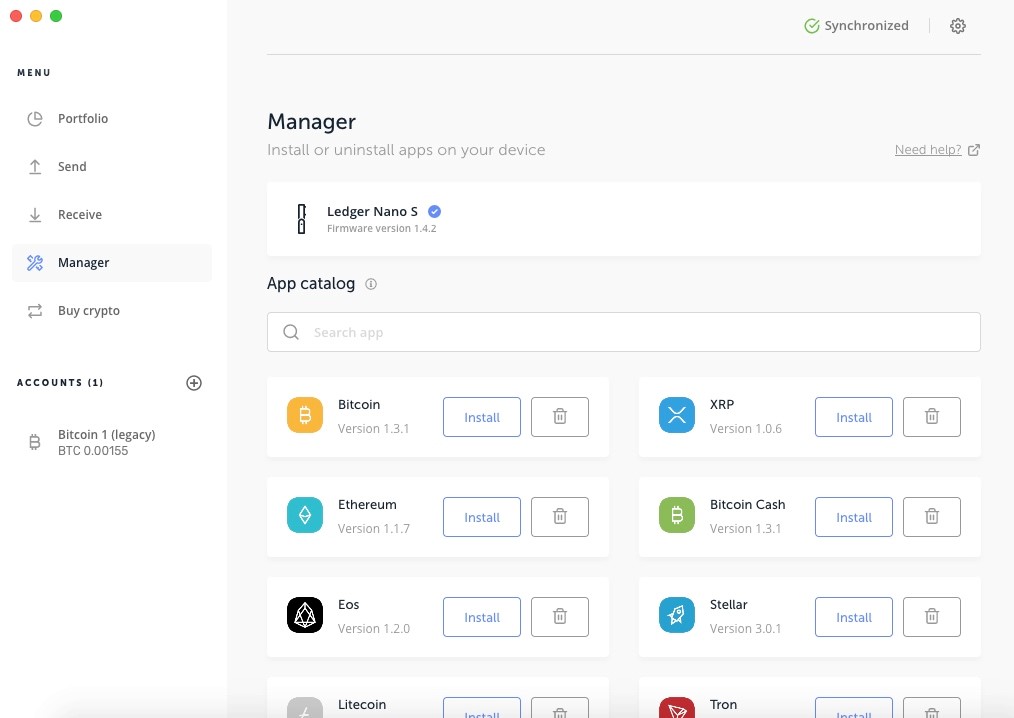Select the Manager menu item

[111, 263]
